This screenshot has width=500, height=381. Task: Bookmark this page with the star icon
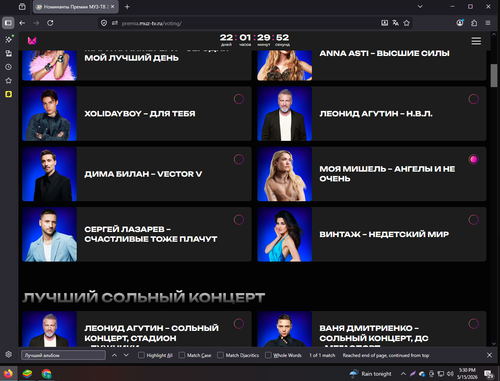(x=406, y=23)
